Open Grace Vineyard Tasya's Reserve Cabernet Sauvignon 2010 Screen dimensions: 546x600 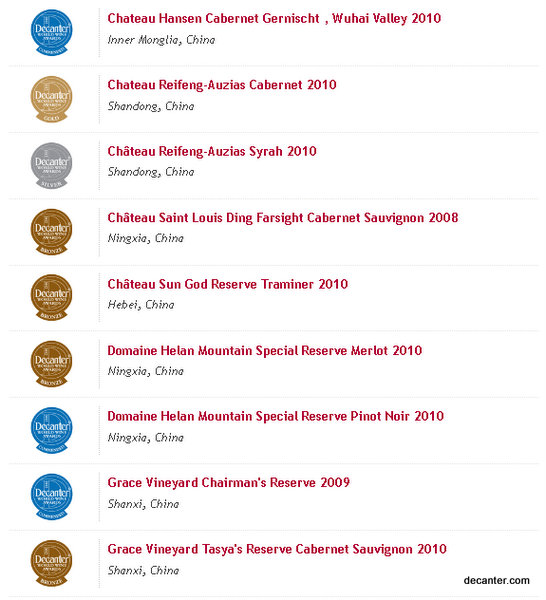pyautogui.click(x=277, y=549)
